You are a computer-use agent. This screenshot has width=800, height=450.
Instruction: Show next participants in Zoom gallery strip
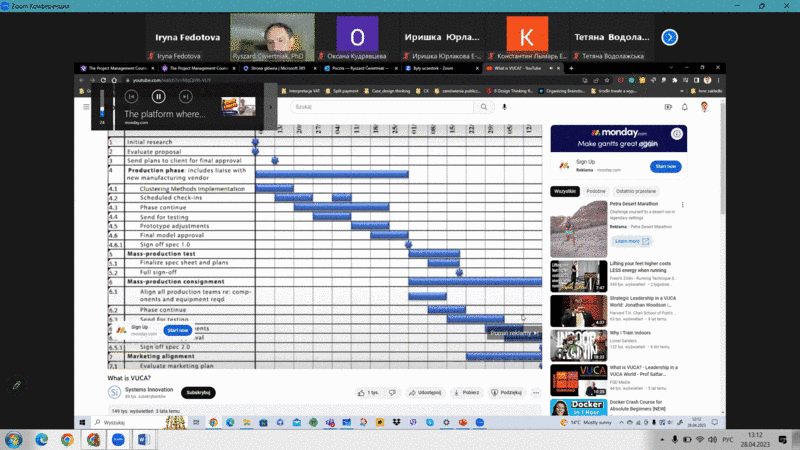tap(670, 37)
